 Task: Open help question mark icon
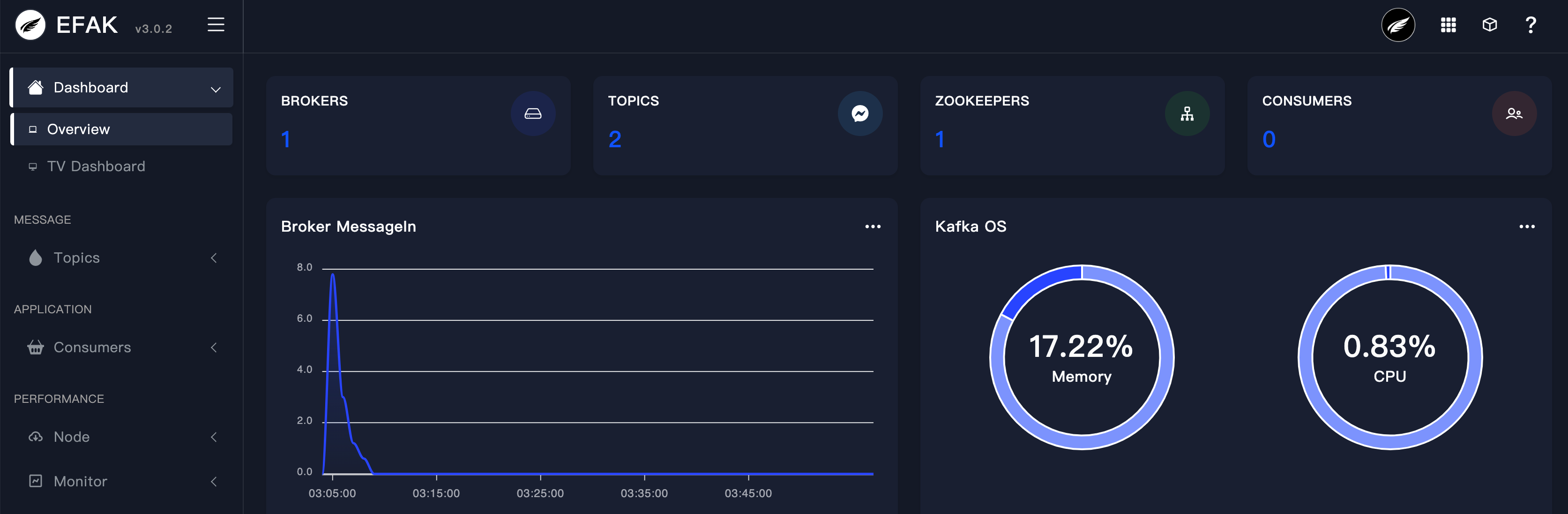pyautogui.click(x=1530, y=25)
